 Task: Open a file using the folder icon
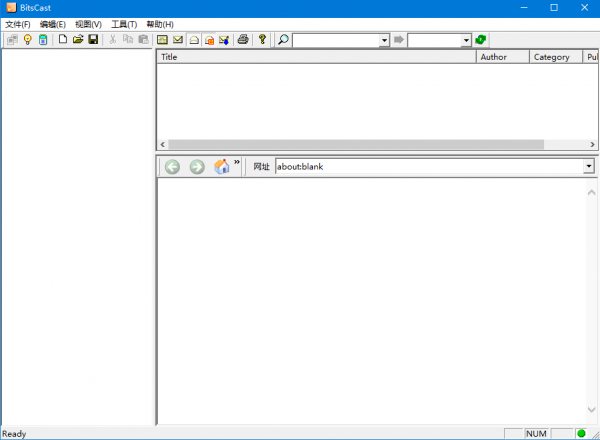(x=78, y=39)
